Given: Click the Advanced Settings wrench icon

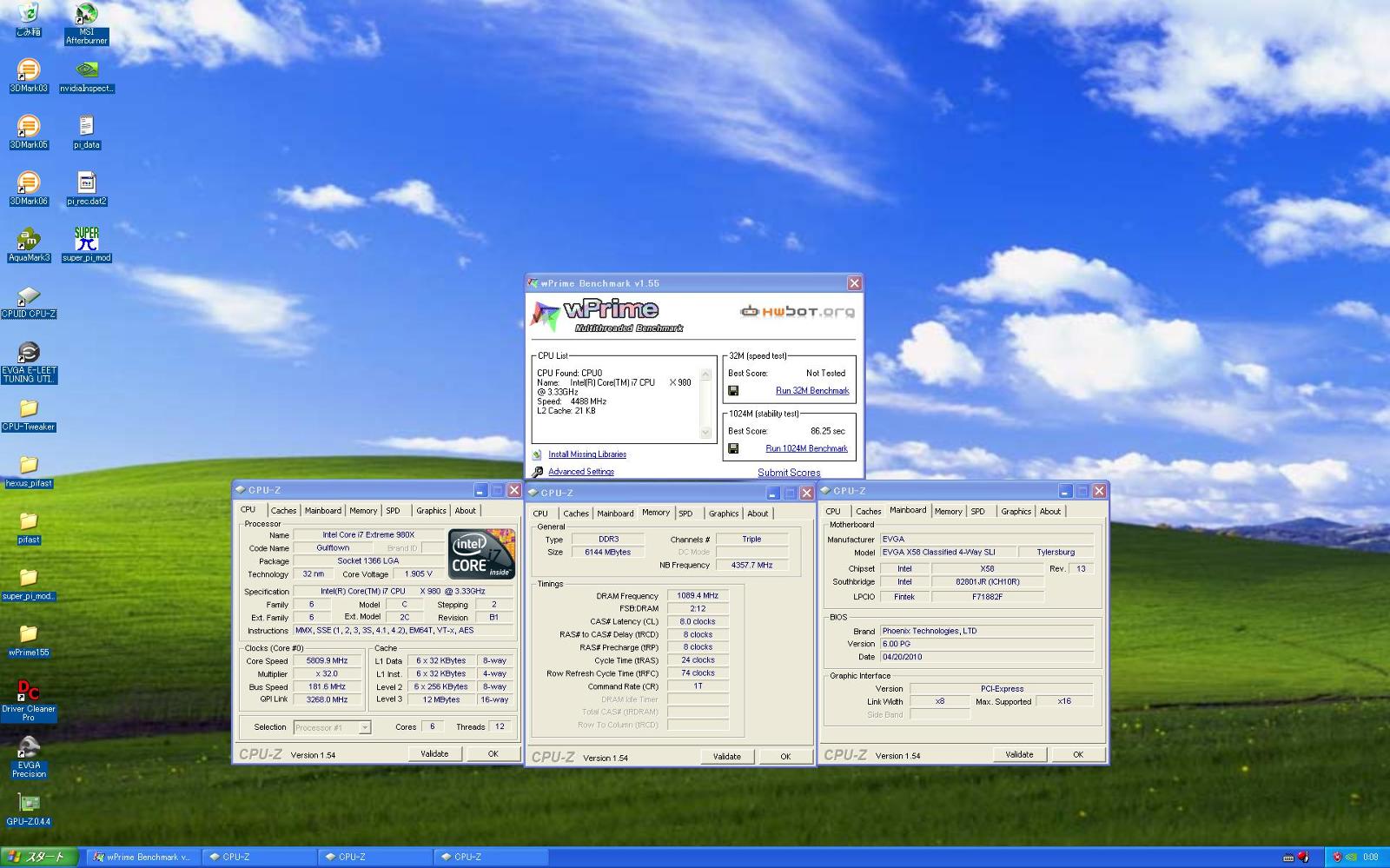Looking at the screenshot, I should point(537,472).
